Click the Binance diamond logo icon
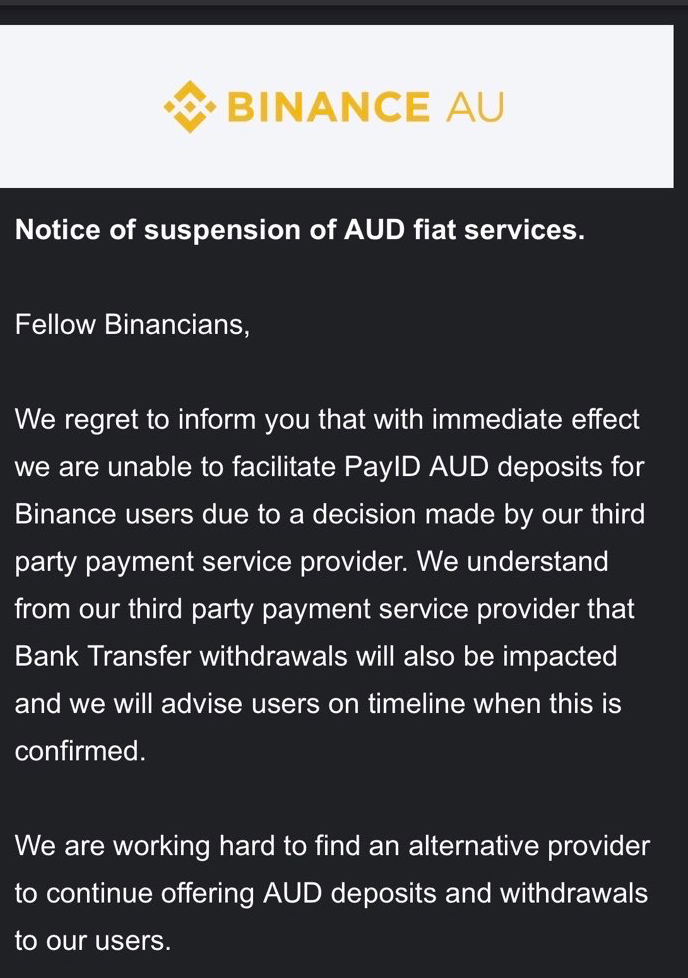This screenshot has height=978, width=688. click(190, 107)
